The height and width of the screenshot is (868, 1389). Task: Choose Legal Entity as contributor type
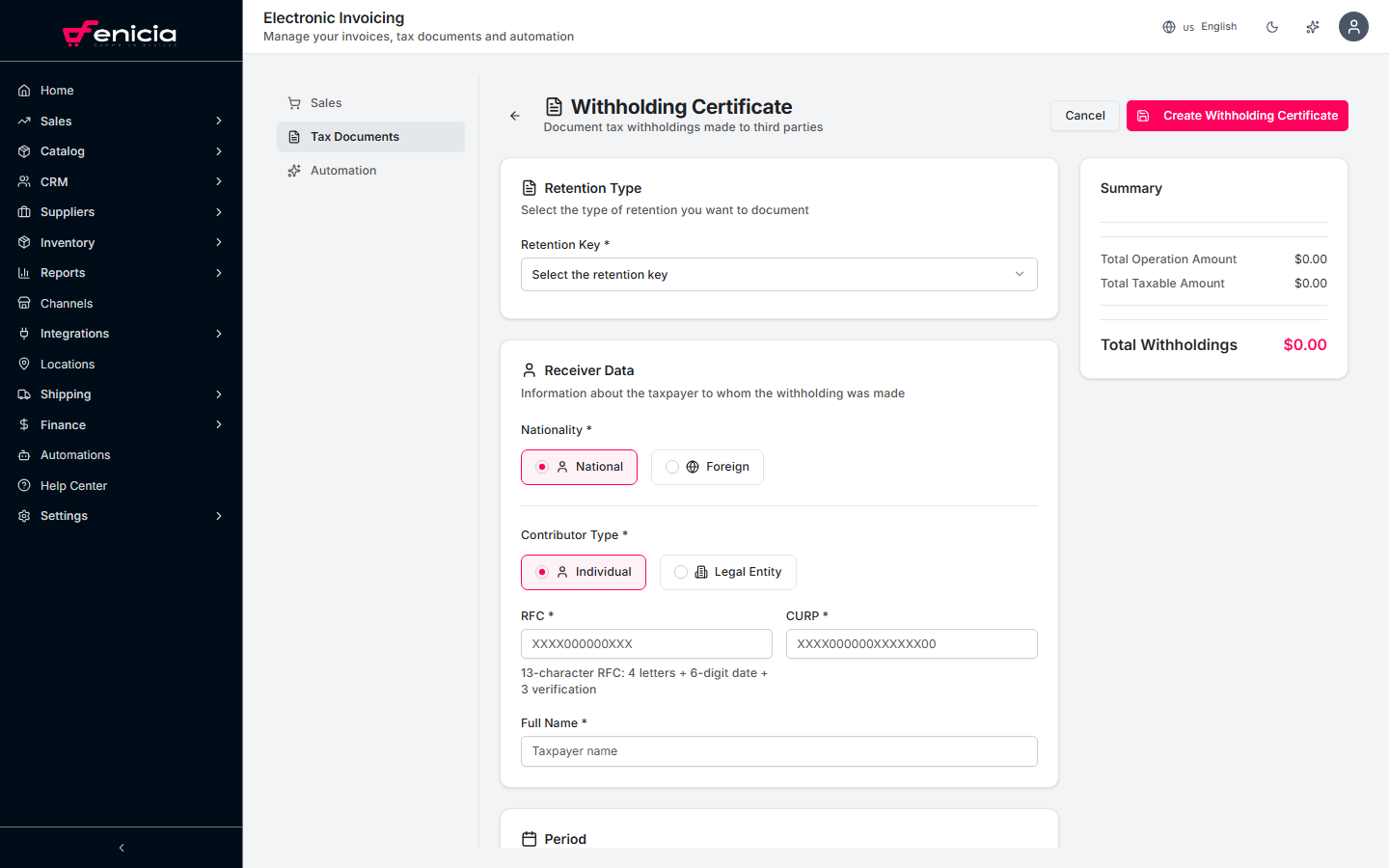click(x=727, y=572)
